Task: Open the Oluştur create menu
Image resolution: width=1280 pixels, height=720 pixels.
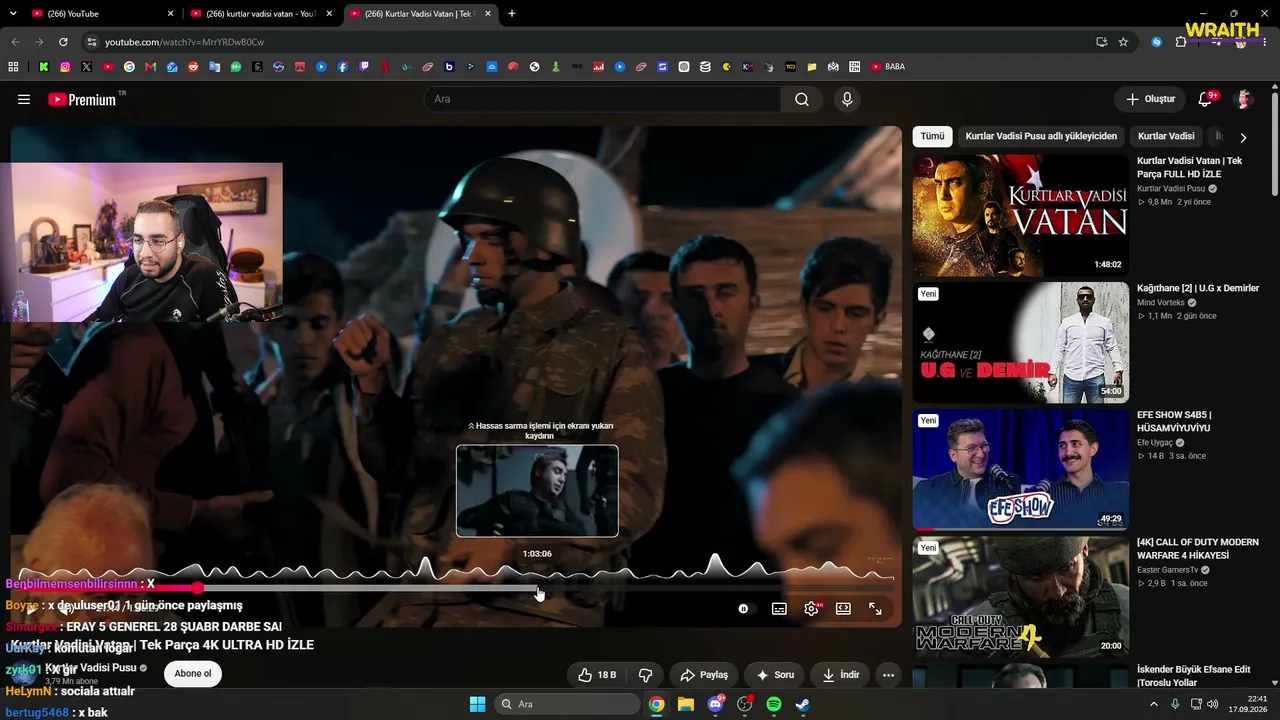Action: pyautogui.click(x=1150, y=99)
